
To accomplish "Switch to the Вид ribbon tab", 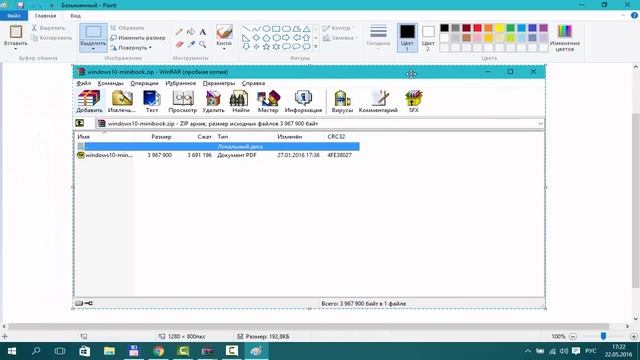I will coord(76,16).
